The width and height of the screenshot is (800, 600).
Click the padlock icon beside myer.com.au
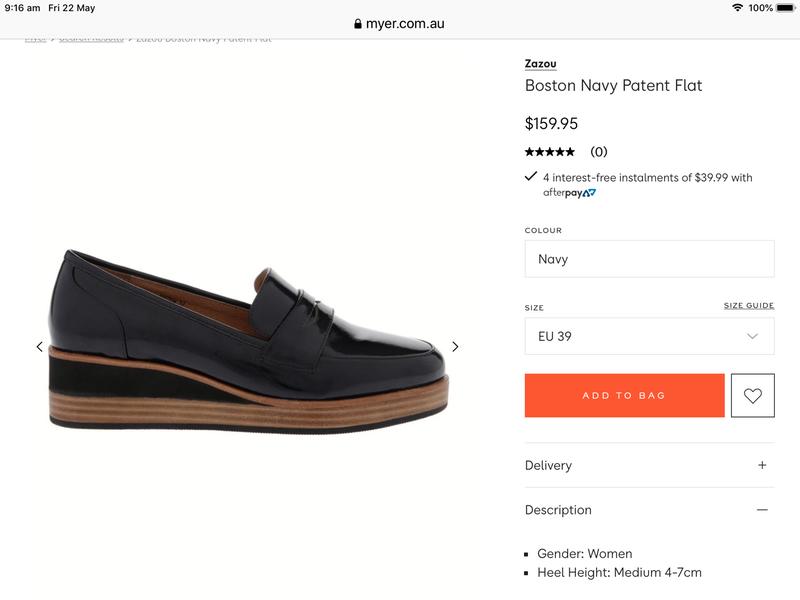pyautogui.click(x=358, y=24)
